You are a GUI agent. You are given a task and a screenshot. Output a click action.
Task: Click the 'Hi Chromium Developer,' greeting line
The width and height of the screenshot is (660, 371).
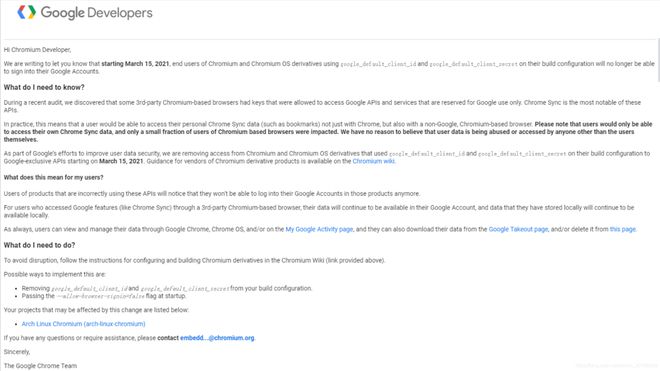point(37,50)
